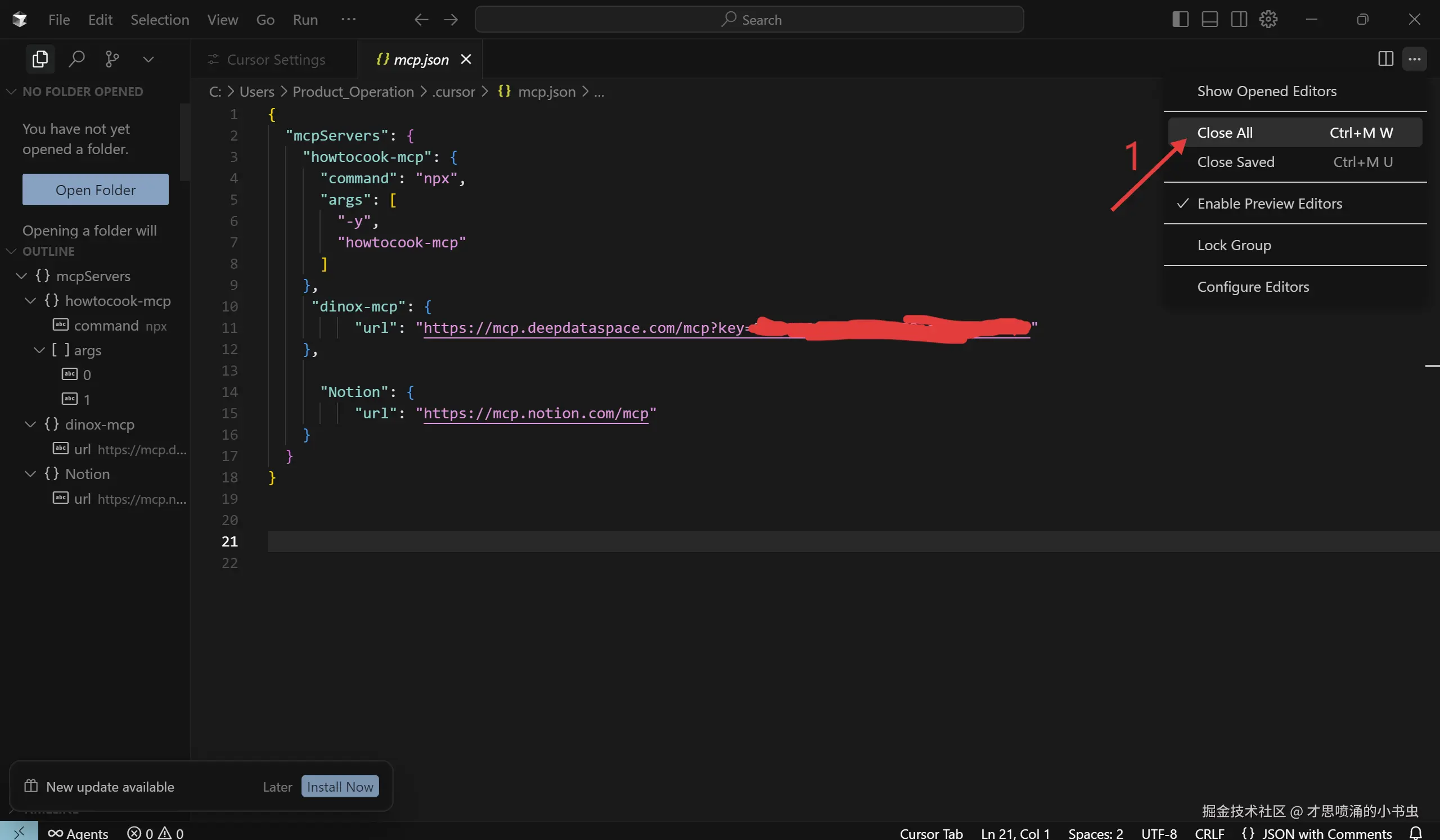Click Install Now on update notification
The height and width of the screenshot is (840, 1440).
[339, 787]
